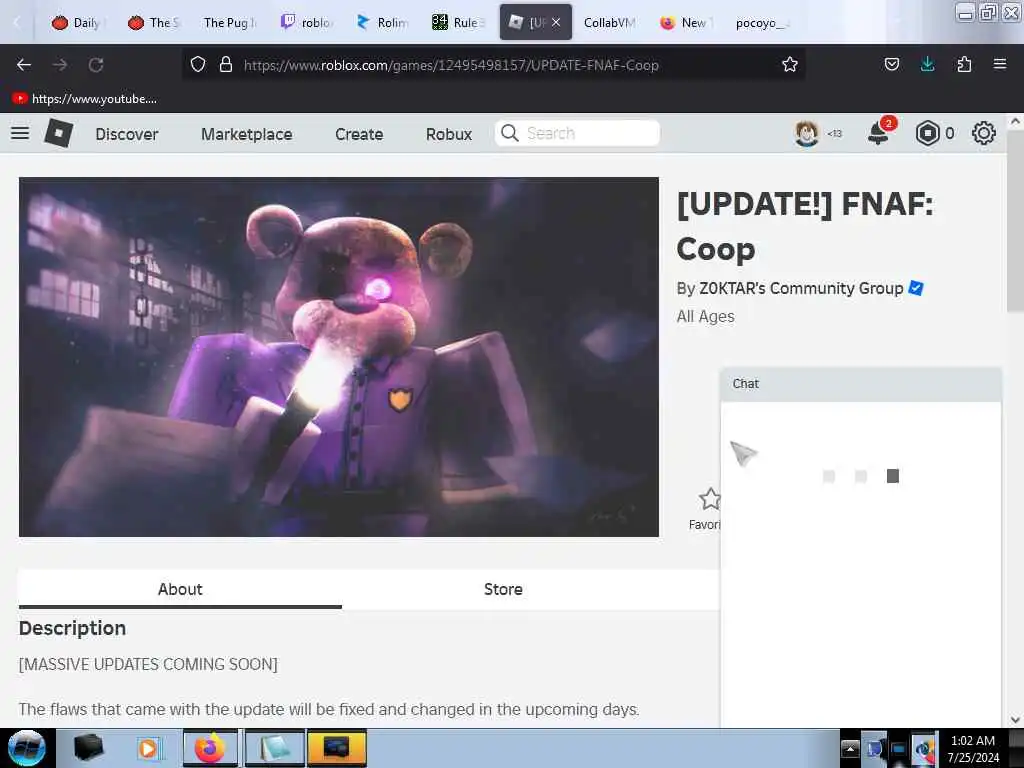The width and height of the screenshot is (1024, 768).
Task: Open Roblox settings gear
Action: pos(984,133)
